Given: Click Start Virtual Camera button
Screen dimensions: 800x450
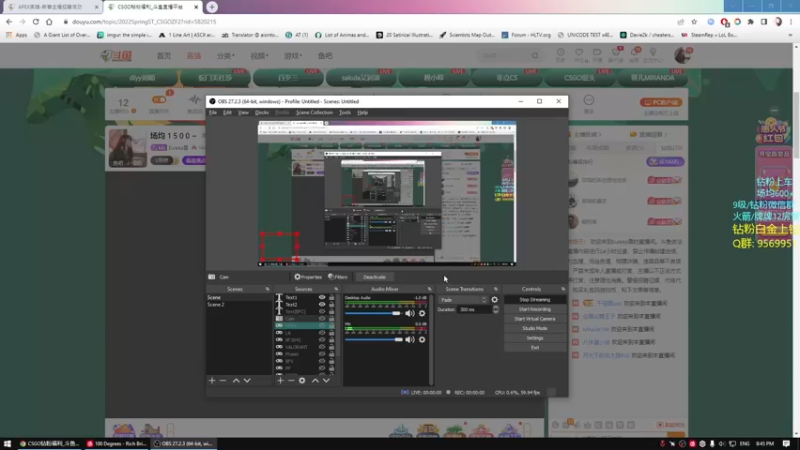Looking at the screenshot, I should pyautogui.click(x=535, y=319).
